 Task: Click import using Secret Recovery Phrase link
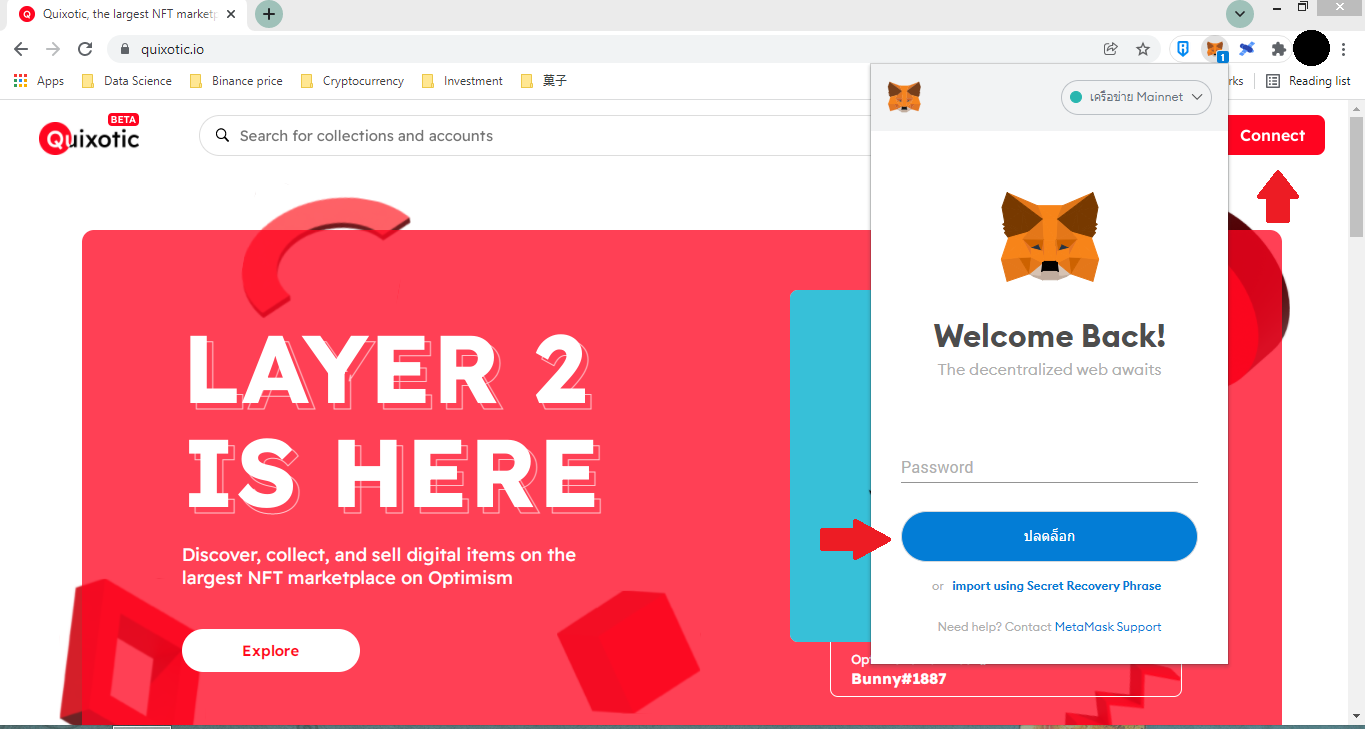click(1057, 586)
